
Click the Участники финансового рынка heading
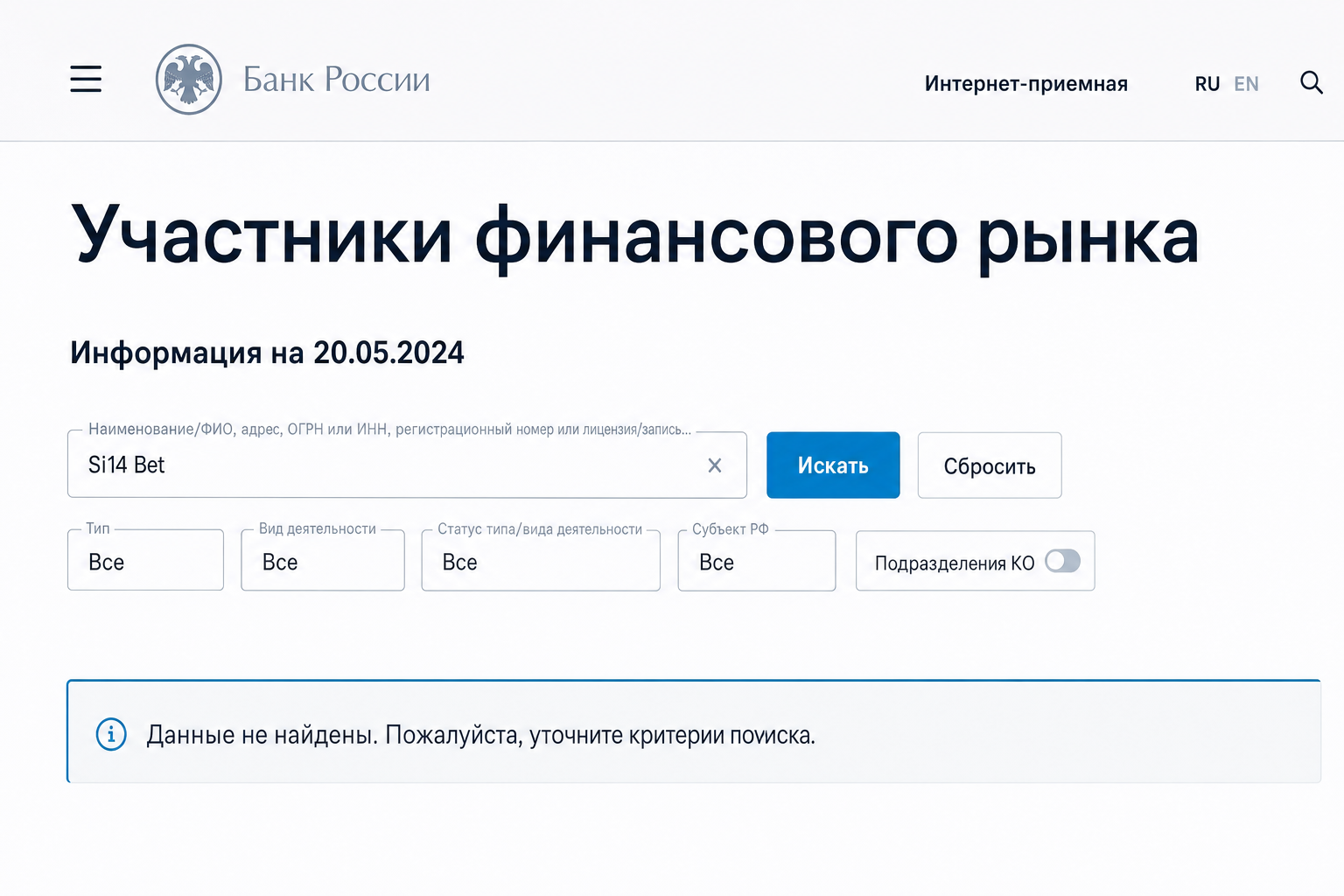pyautogui.click(x=635, y=236)
